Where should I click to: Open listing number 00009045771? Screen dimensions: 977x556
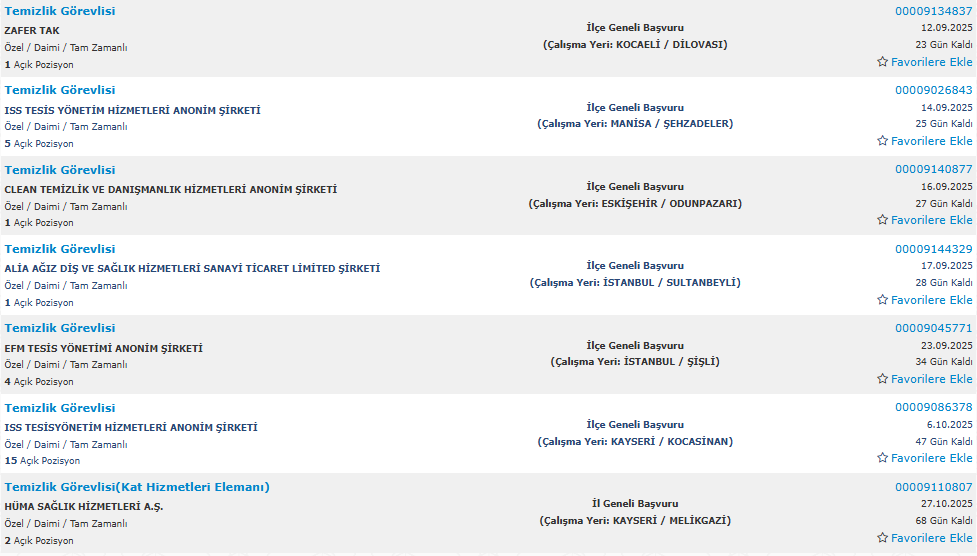[x=933, y=328]
